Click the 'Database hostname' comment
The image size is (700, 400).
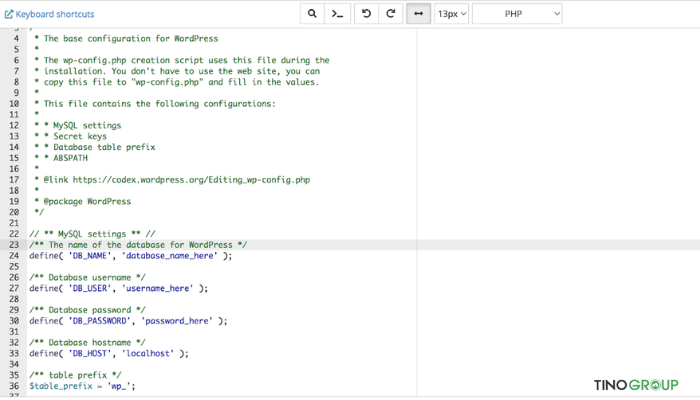[88, 343]
